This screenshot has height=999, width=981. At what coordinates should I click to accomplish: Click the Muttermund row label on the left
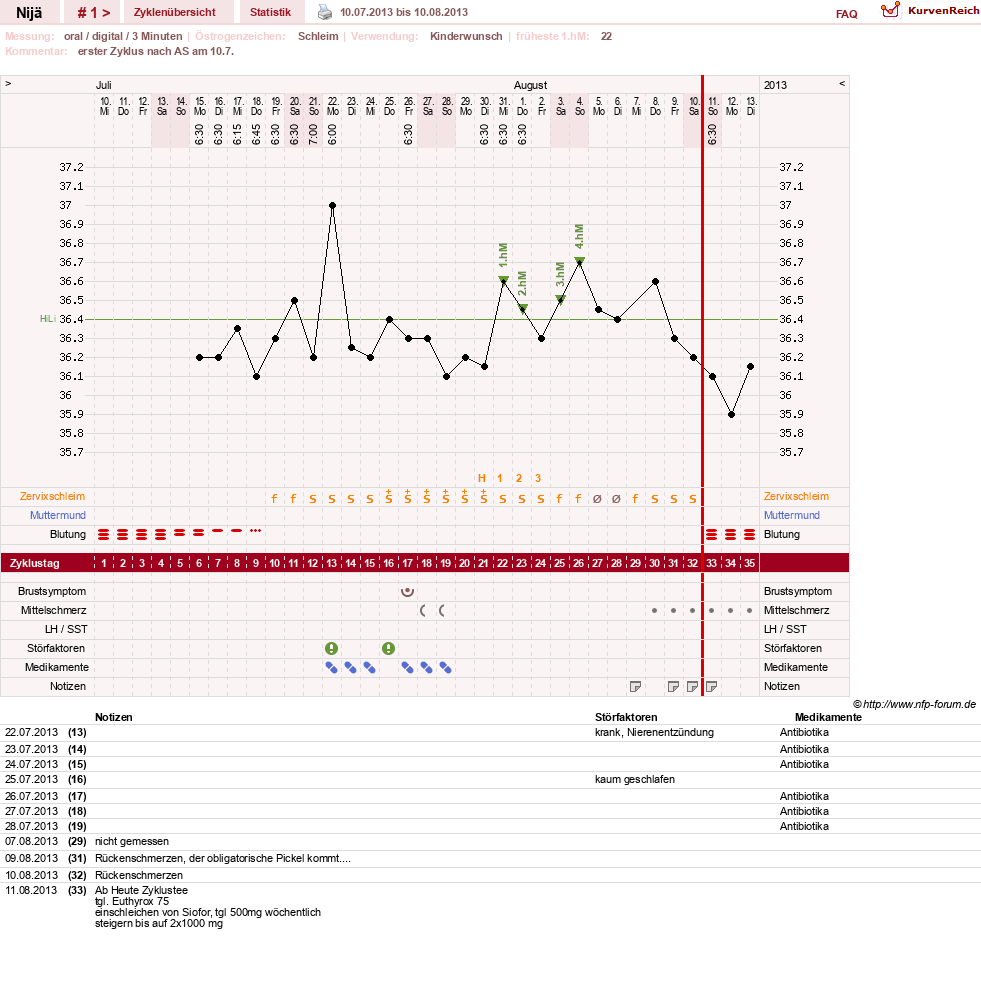(58, 515)
